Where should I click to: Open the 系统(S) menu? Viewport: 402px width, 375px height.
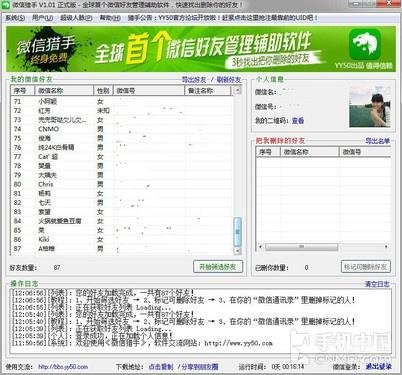pos(15,18)
